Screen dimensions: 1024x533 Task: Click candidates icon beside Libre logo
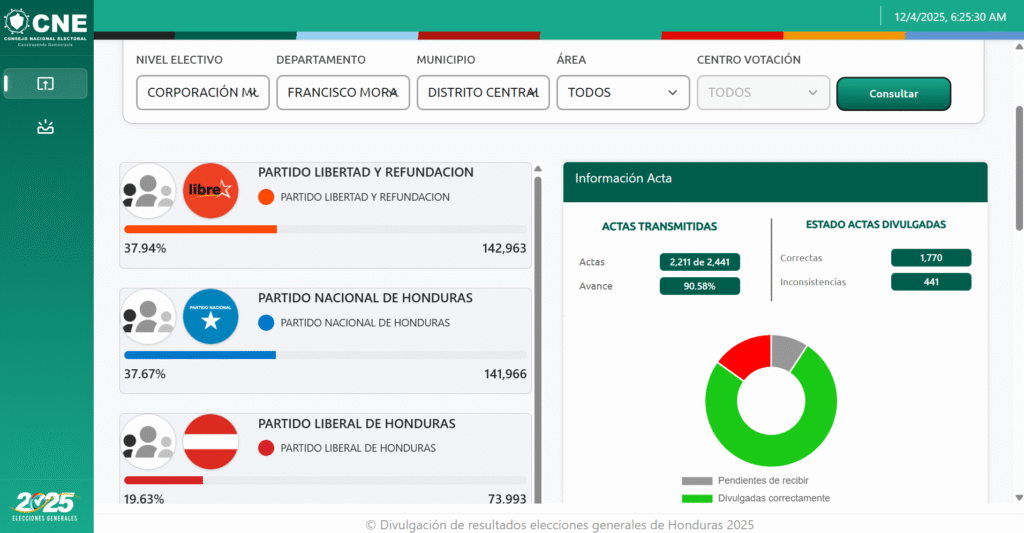pyautogui.click(x=148, y=191)
